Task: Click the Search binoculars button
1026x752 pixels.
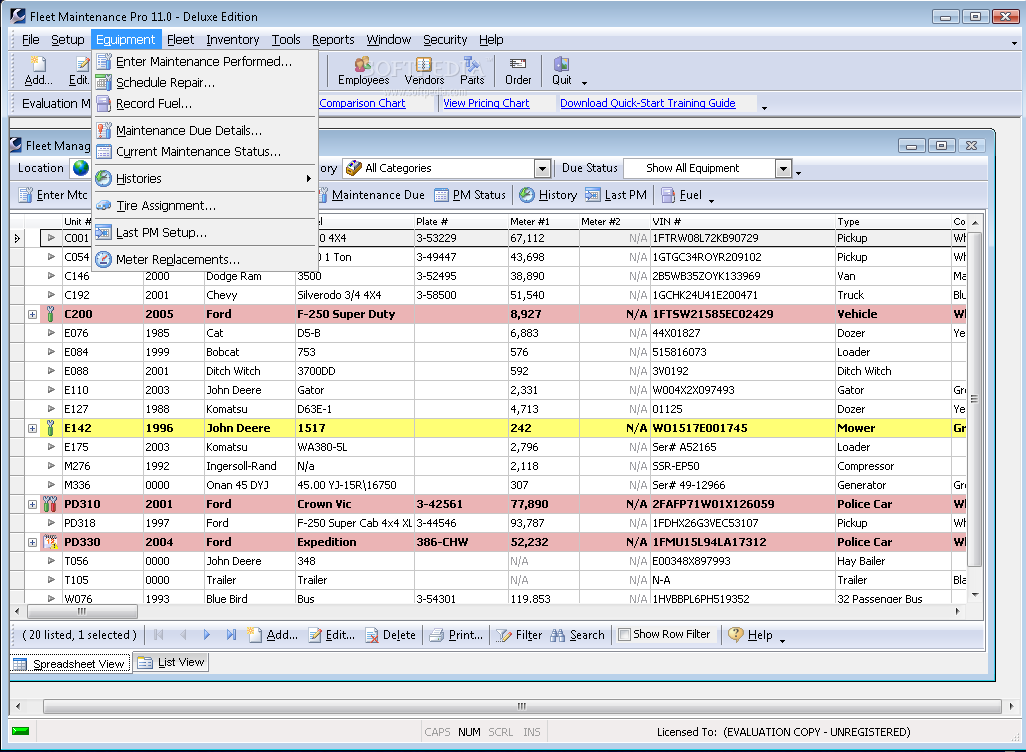Action: click(577, 635)
